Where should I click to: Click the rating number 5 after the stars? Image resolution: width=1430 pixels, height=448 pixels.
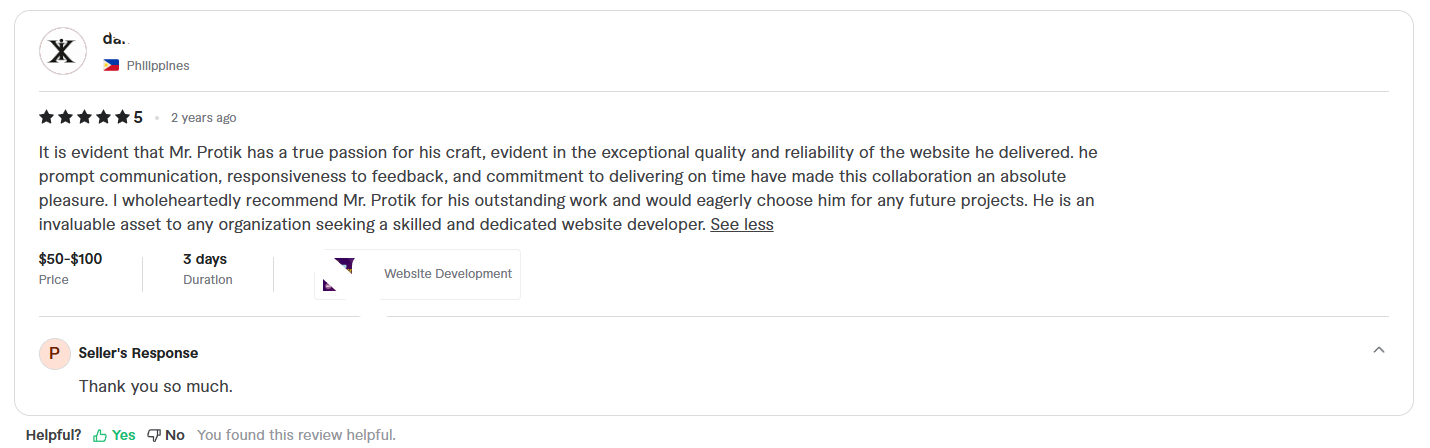[138, 117]
